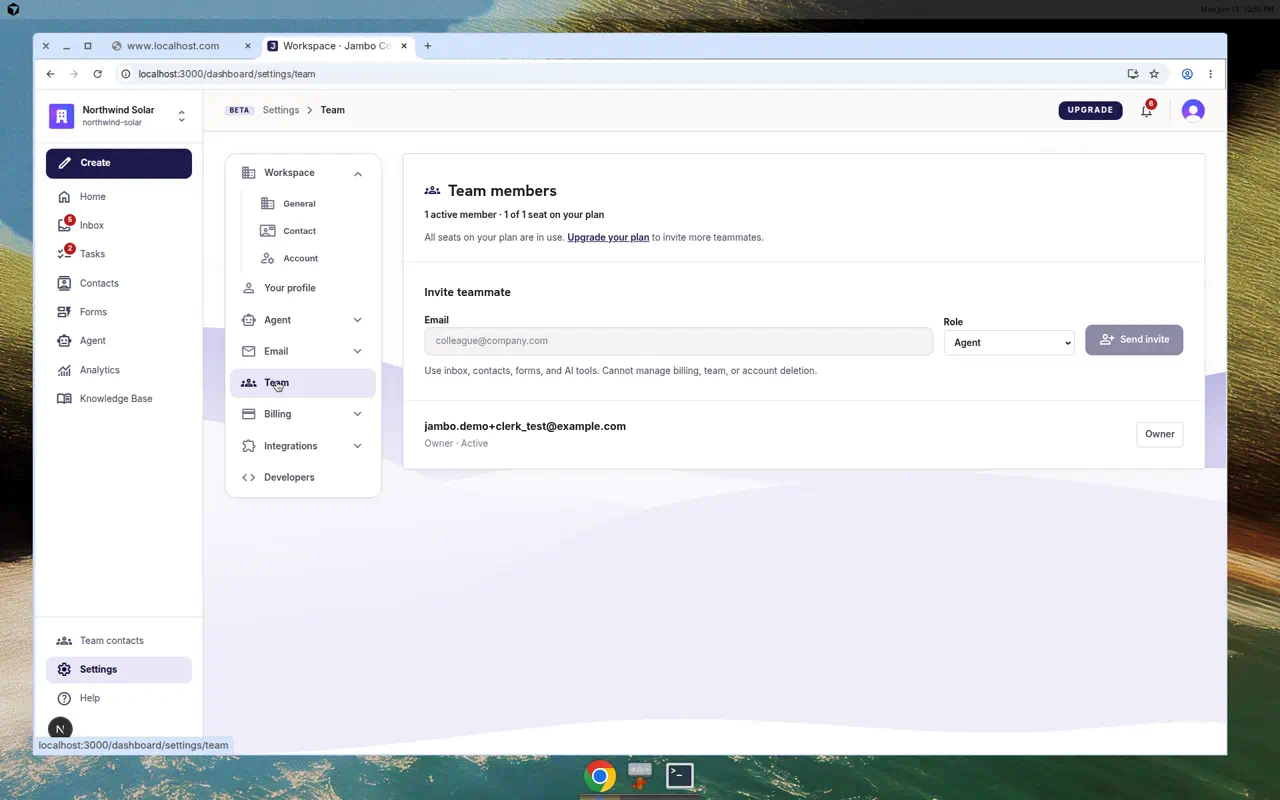
Task: Click the Agent robot icon in settings menu
Action: coord(249,320)
